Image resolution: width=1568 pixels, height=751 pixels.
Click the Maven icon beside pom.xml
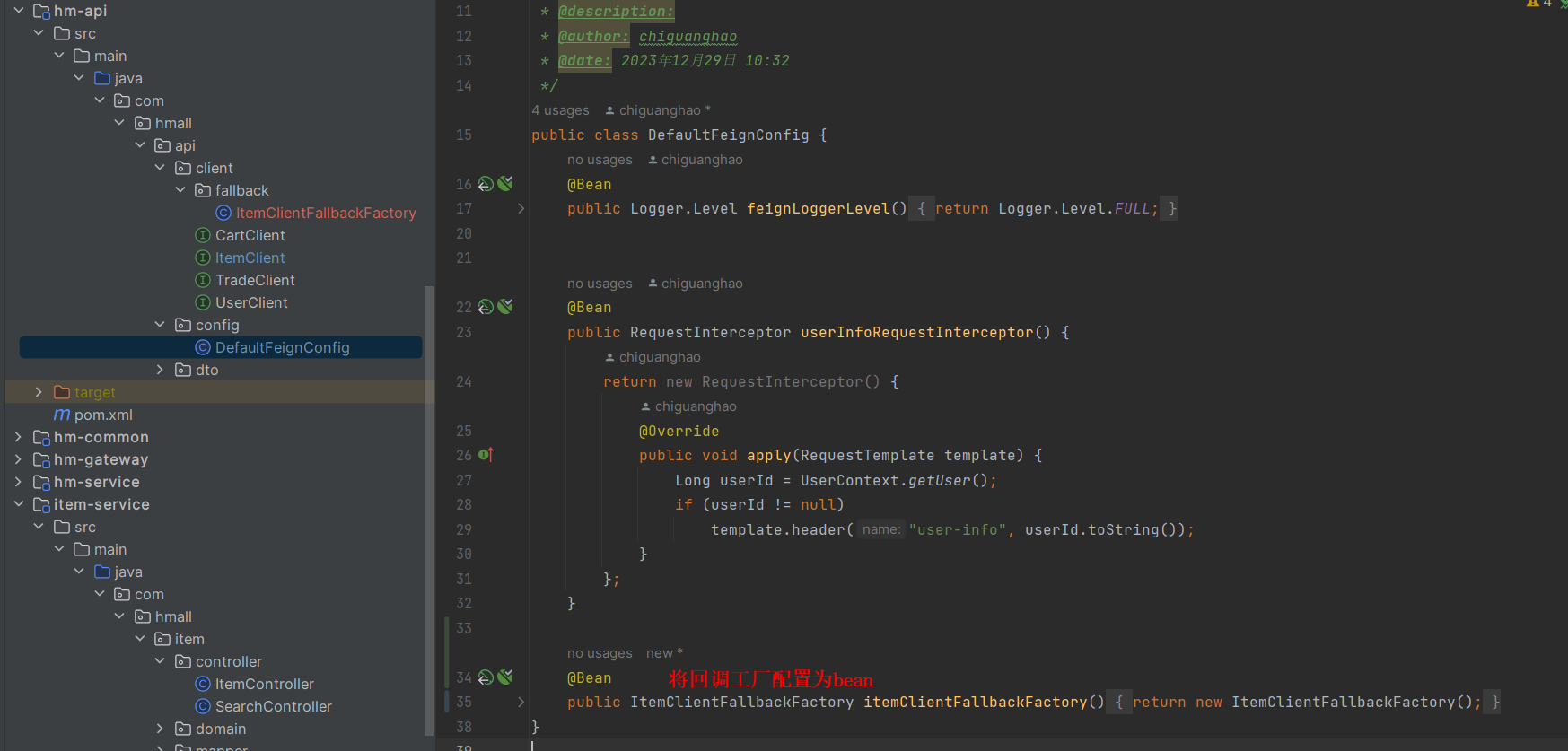pos(62,415)
